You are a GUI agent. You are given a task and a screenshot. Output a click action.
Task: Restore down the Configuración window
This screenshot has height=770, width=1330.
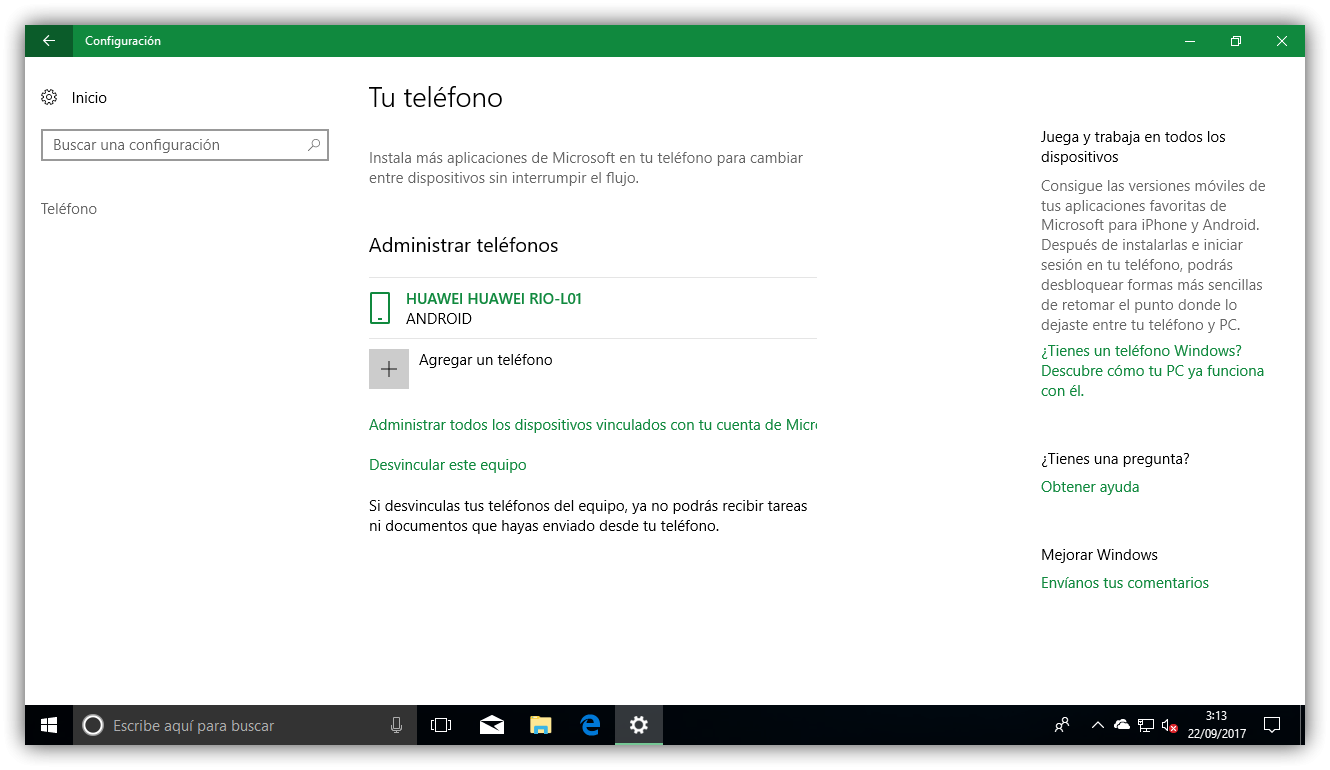[x=1236, y=41]
